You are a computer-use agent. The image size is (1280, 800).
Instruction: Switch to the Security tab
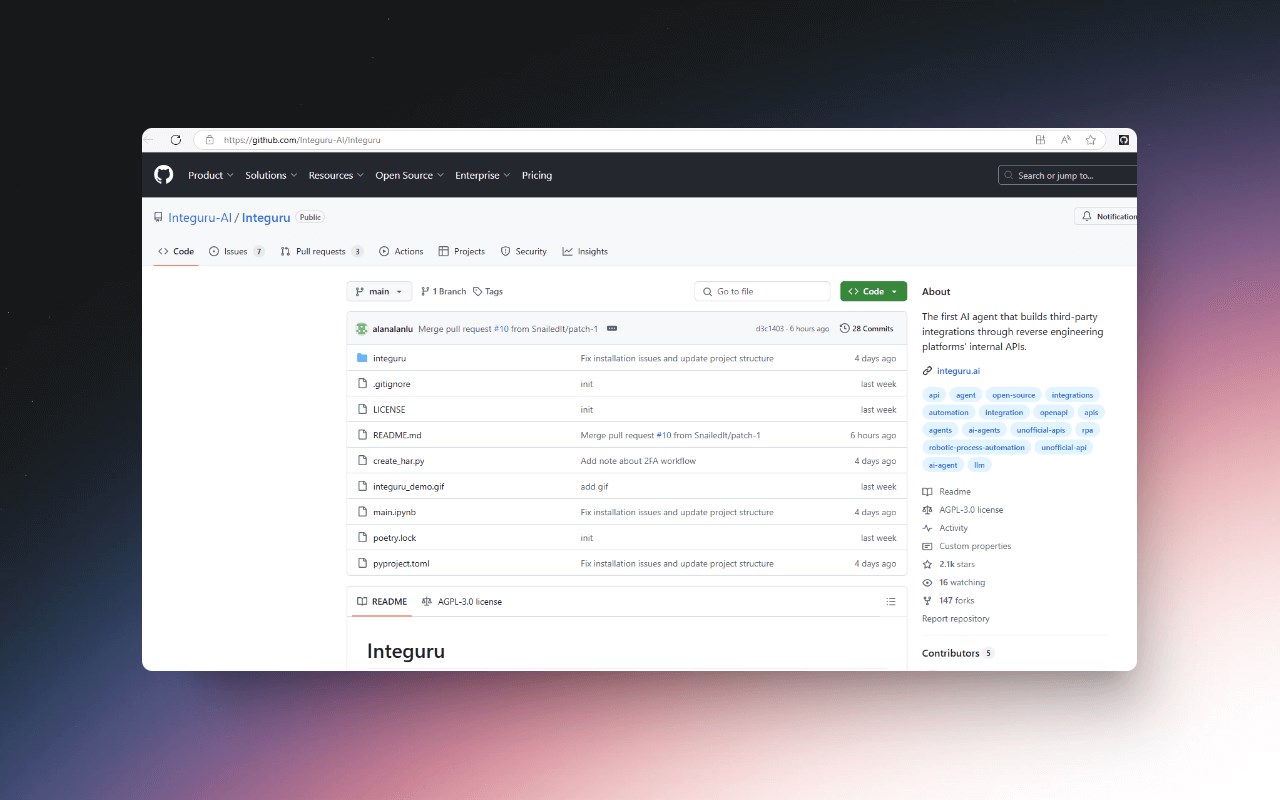(x=524, y=251)
